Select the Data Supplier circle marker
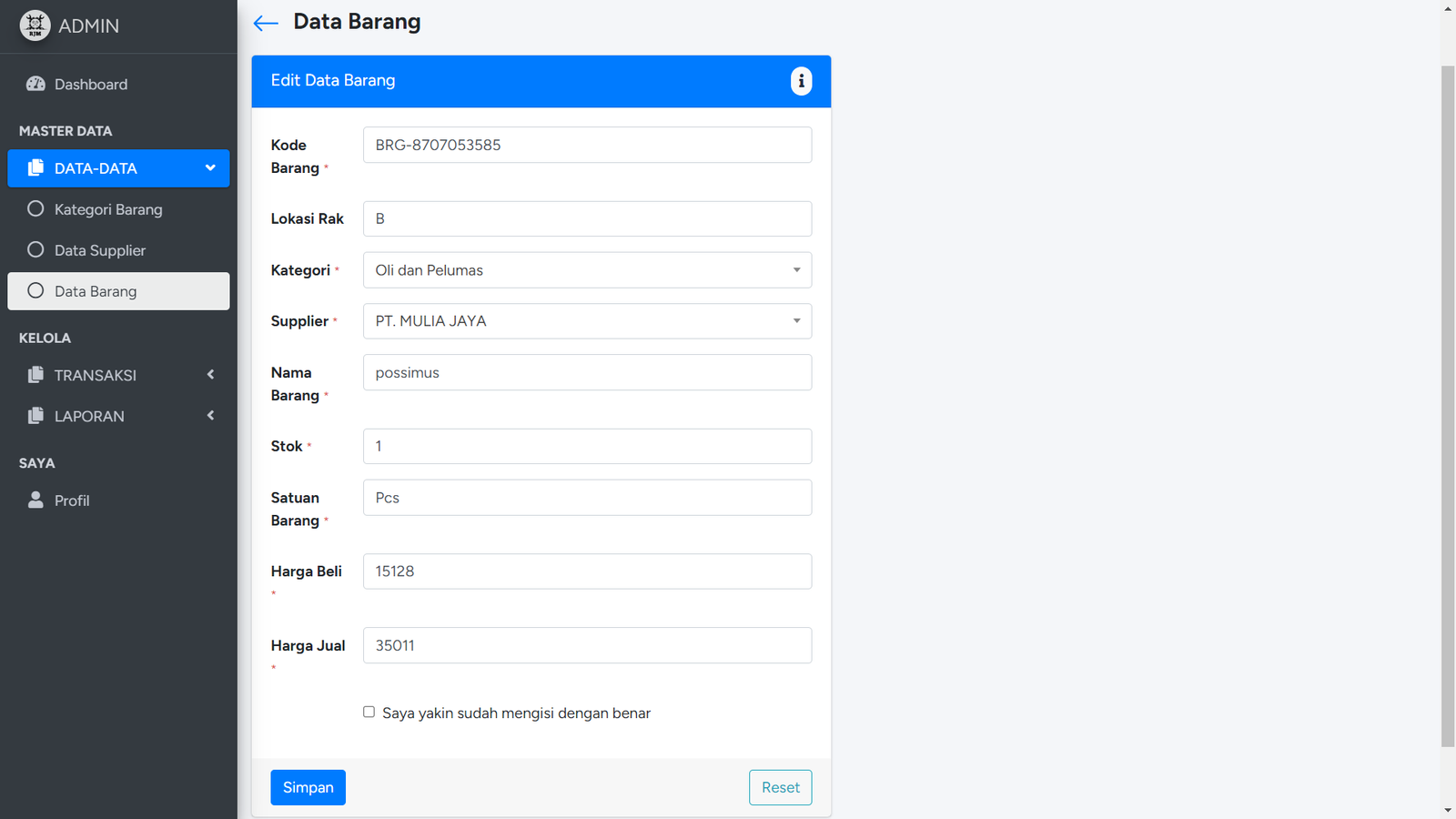Viewport: 1456px width, 819px height. tap(35, 249)
